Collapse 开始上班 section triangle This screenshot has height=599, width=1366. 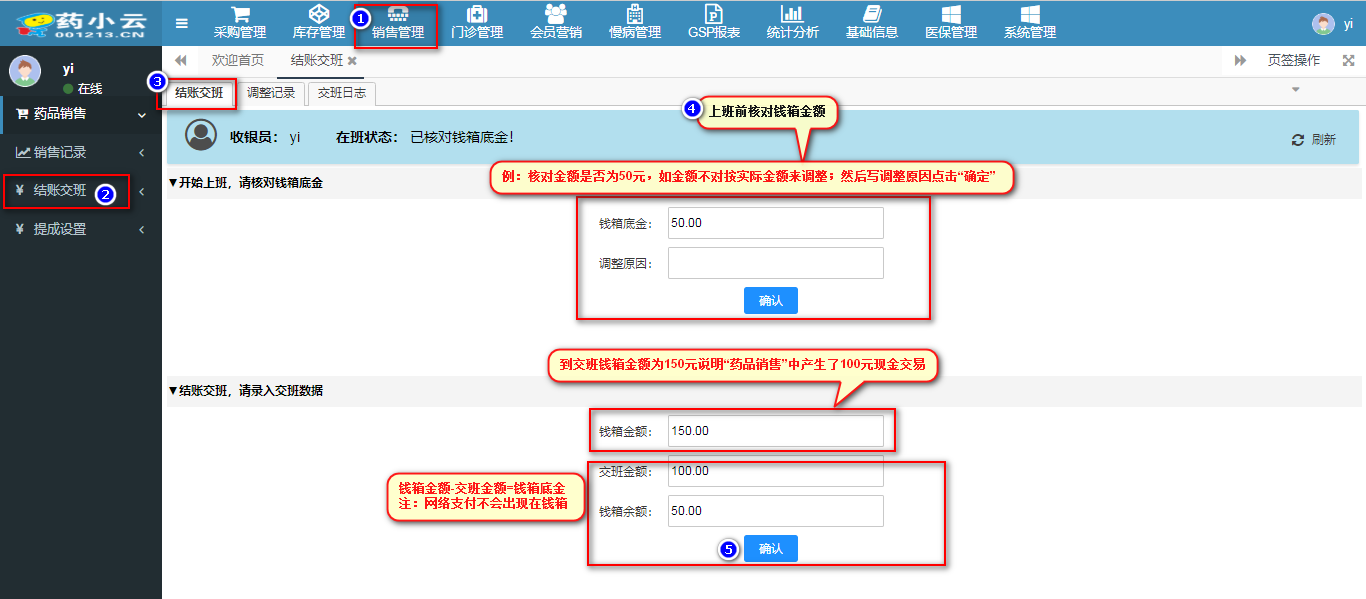click(x=172, y=183)
